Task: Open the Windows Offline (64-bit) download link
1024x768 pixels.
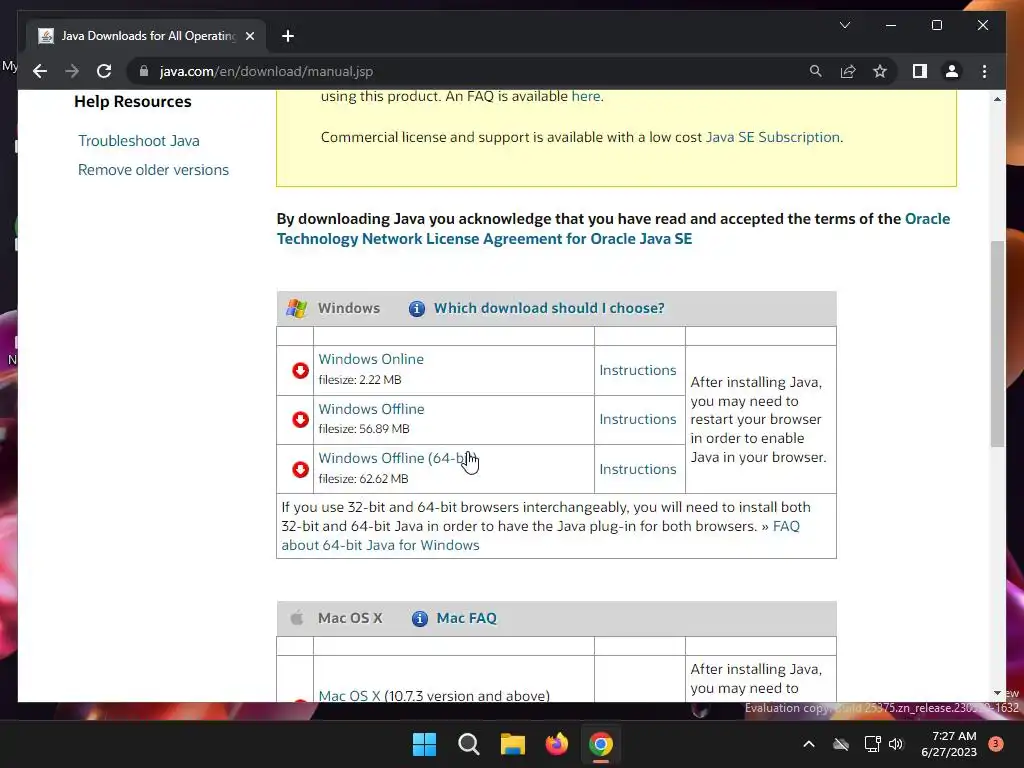Action: (397, 458)
